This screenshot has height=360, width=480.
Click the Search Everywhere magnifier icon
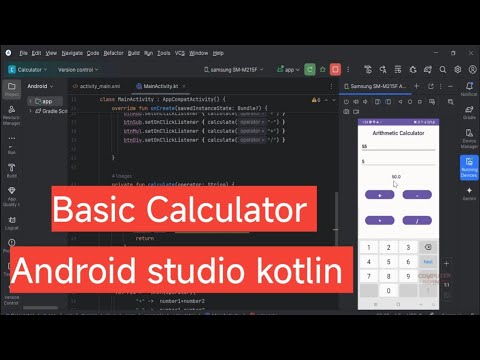443,69
